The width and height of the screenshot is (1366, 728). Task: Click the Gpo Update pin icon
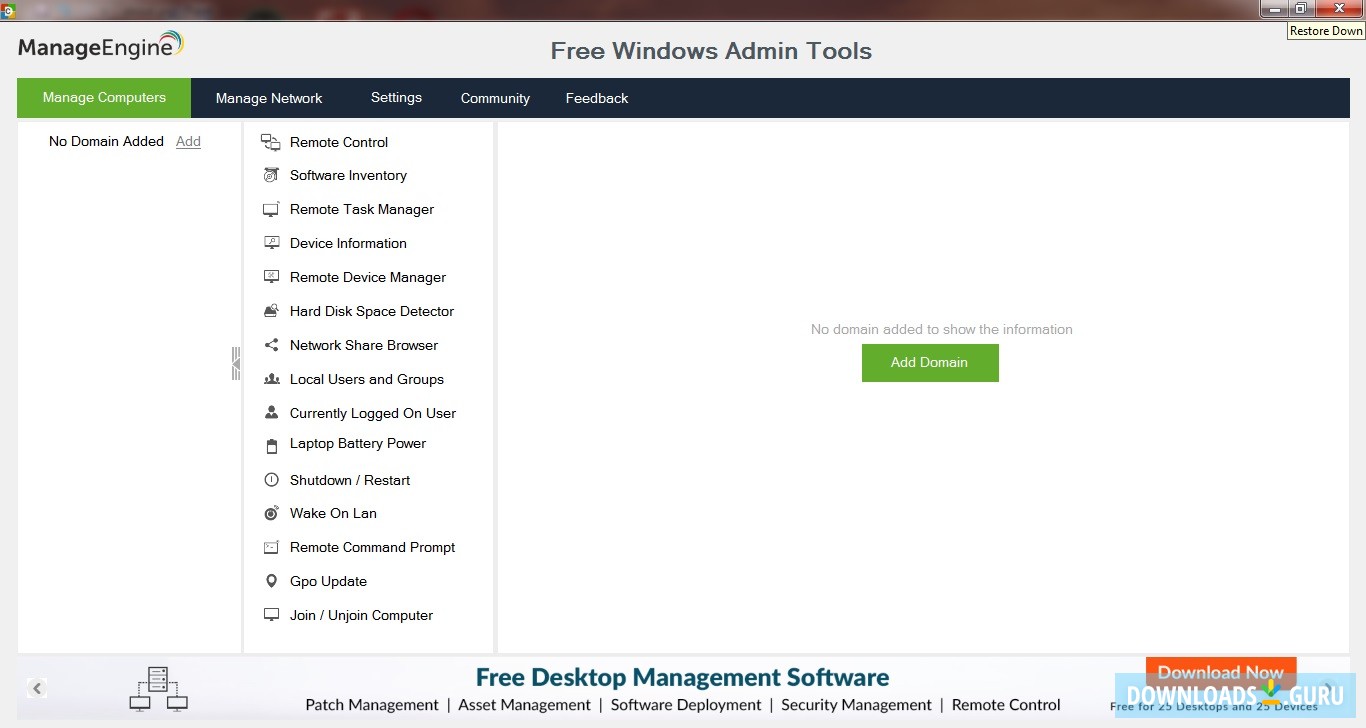point(271,581)
